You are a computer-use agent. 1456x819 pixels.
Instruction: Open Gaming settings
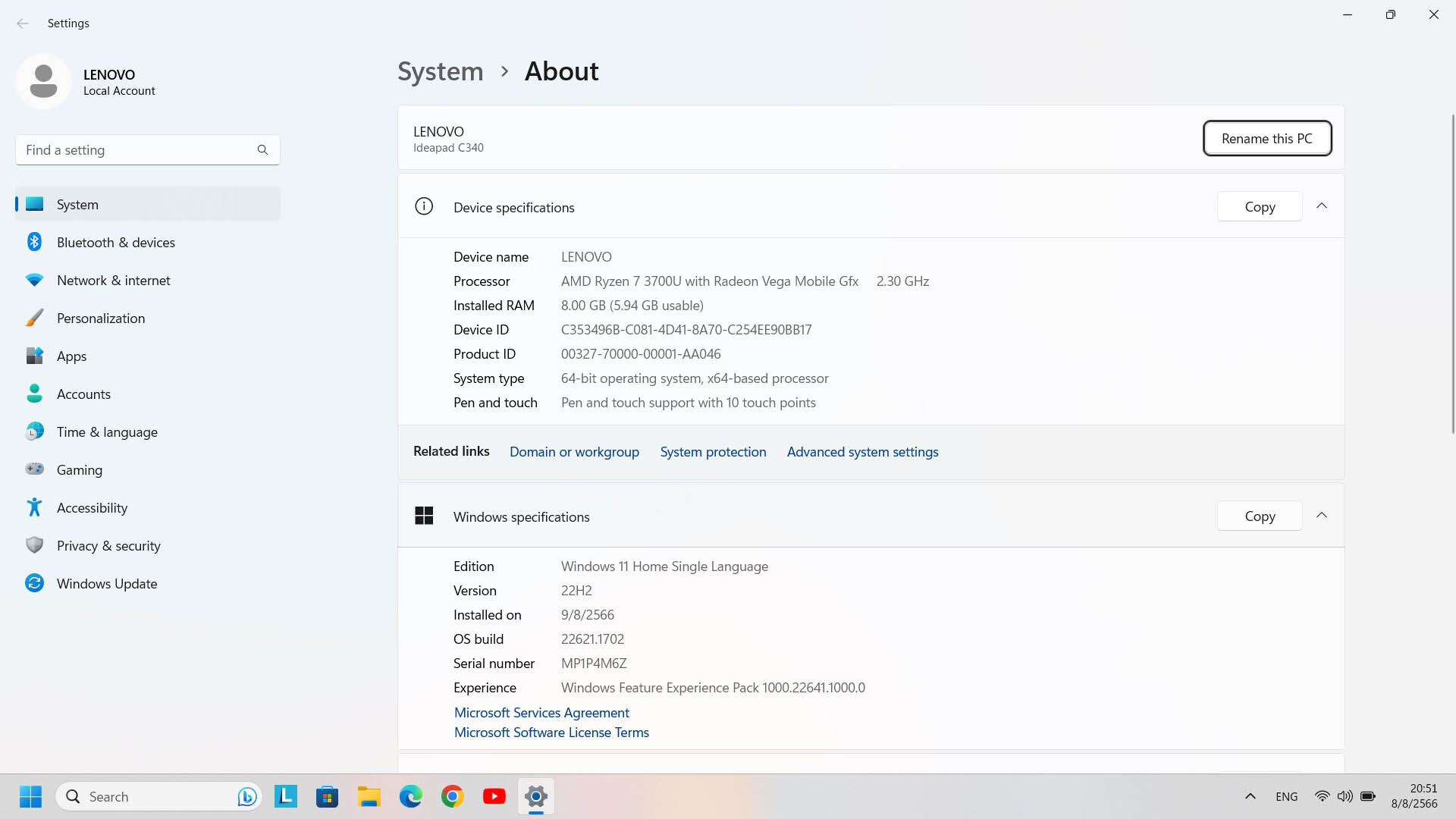point(148,469)
